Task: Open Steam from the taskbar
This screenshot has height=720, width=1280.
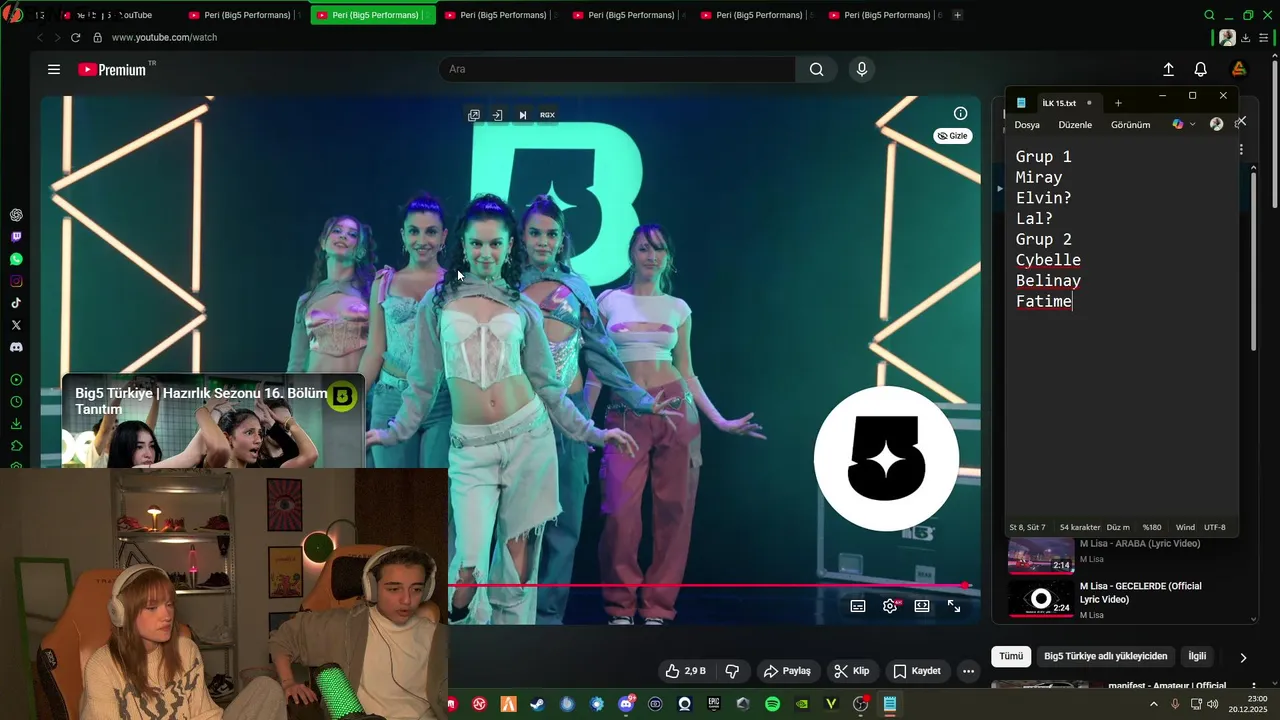Action: pyautogui.click(x=537, y=704)
